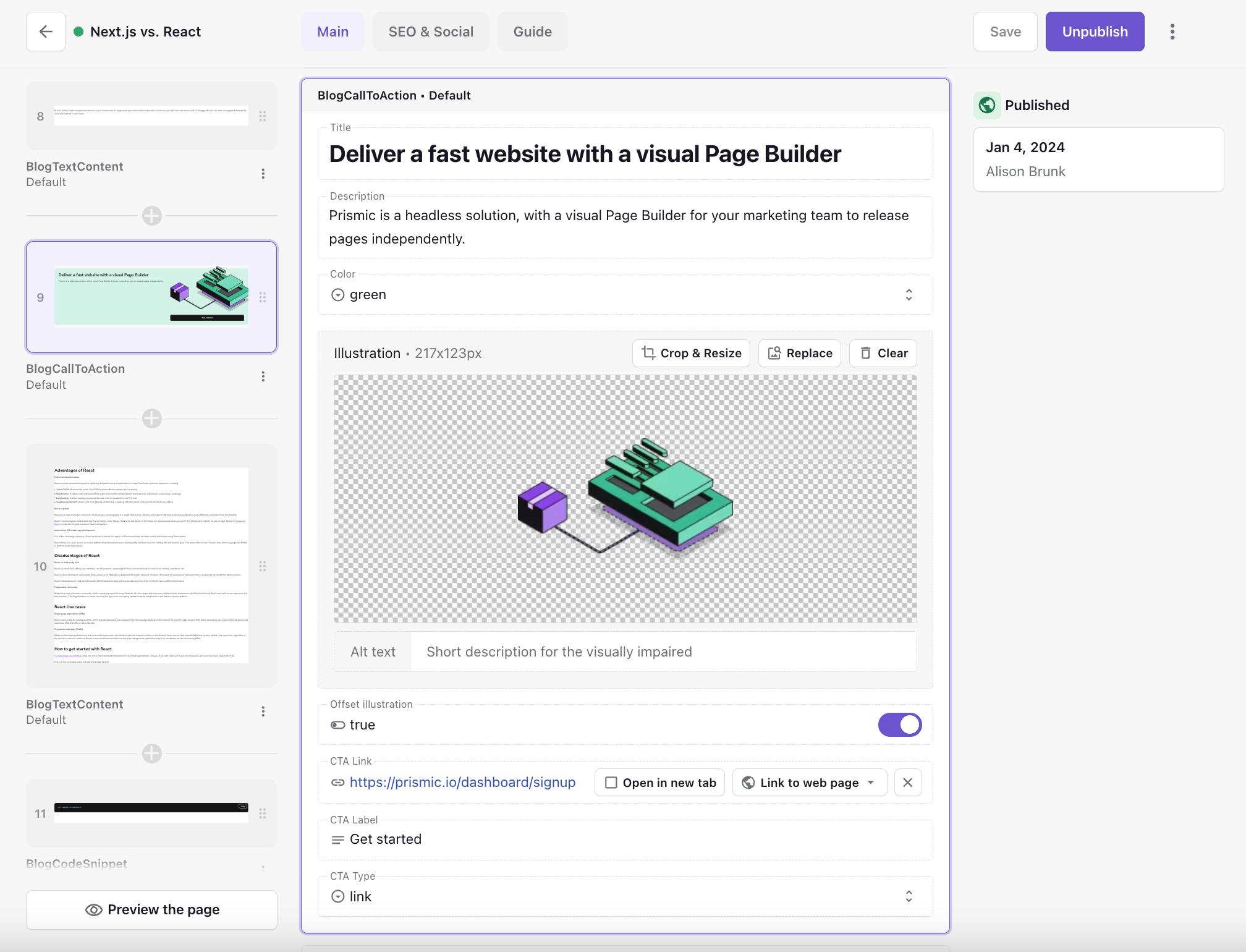Open the three-dot menu on BlogCallToAction slice
The width and height of the screenshot is (1246, 952).
[263, 376]
